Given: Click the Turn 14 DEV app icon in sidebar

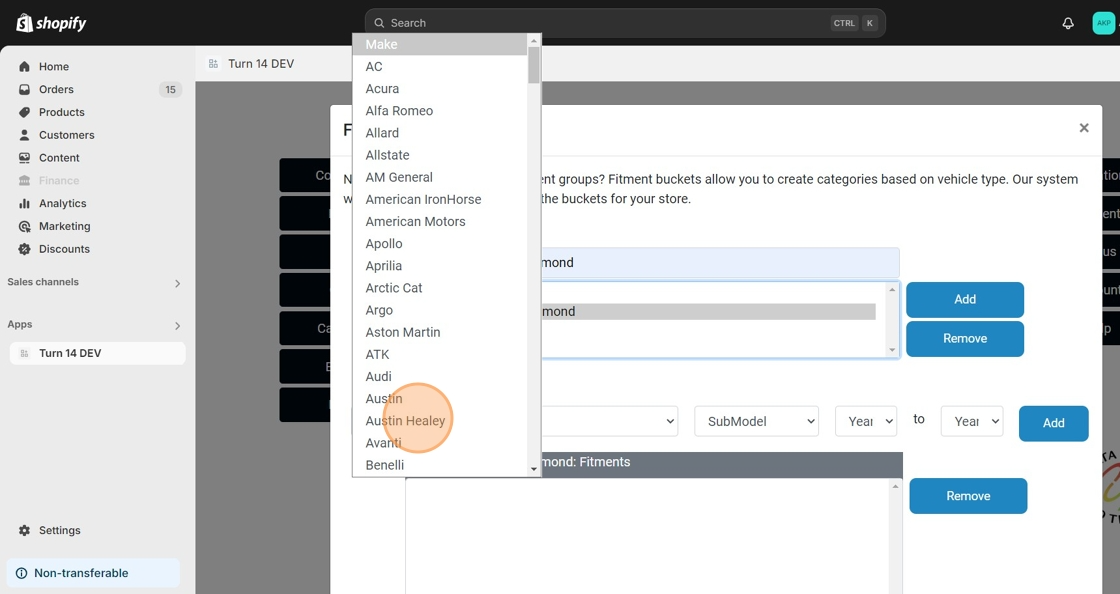Looking at the screenshot, I should click(x=24, y=353).
